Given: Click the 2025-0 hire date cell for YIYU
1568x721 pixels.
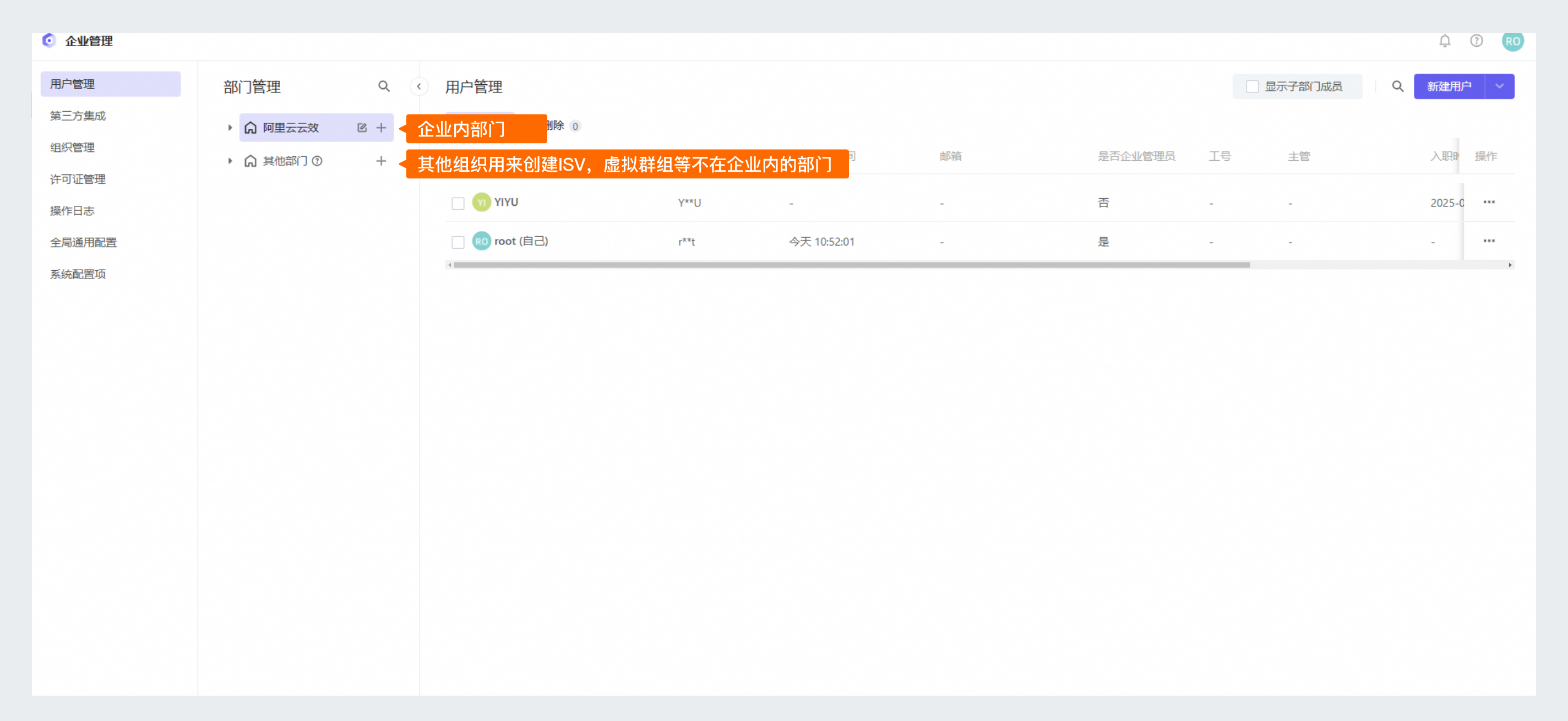Looking at the screenshot, I should [1446, 203].
